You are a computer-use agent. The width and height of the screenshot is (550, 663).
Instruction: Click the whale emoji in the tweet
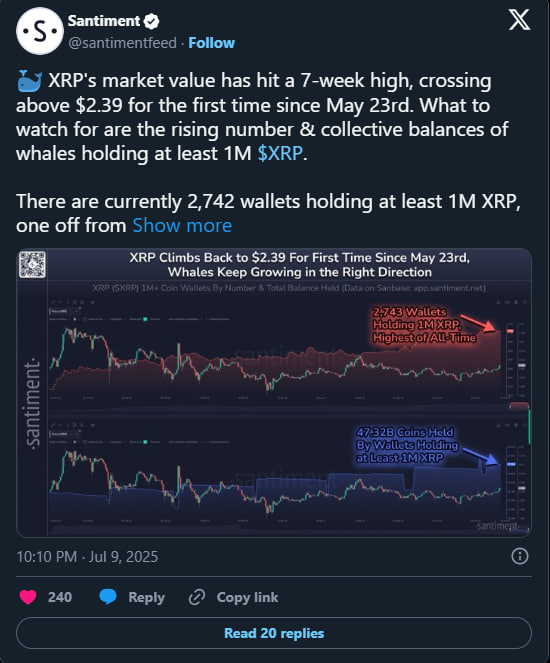(30, 81)
